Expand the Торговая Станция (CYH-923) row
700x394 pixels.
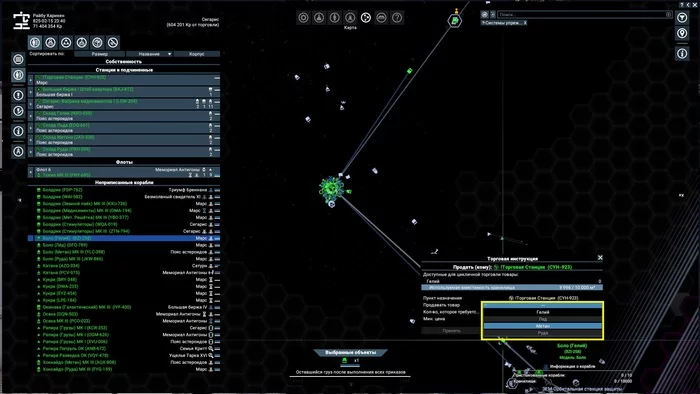point(31,80)
